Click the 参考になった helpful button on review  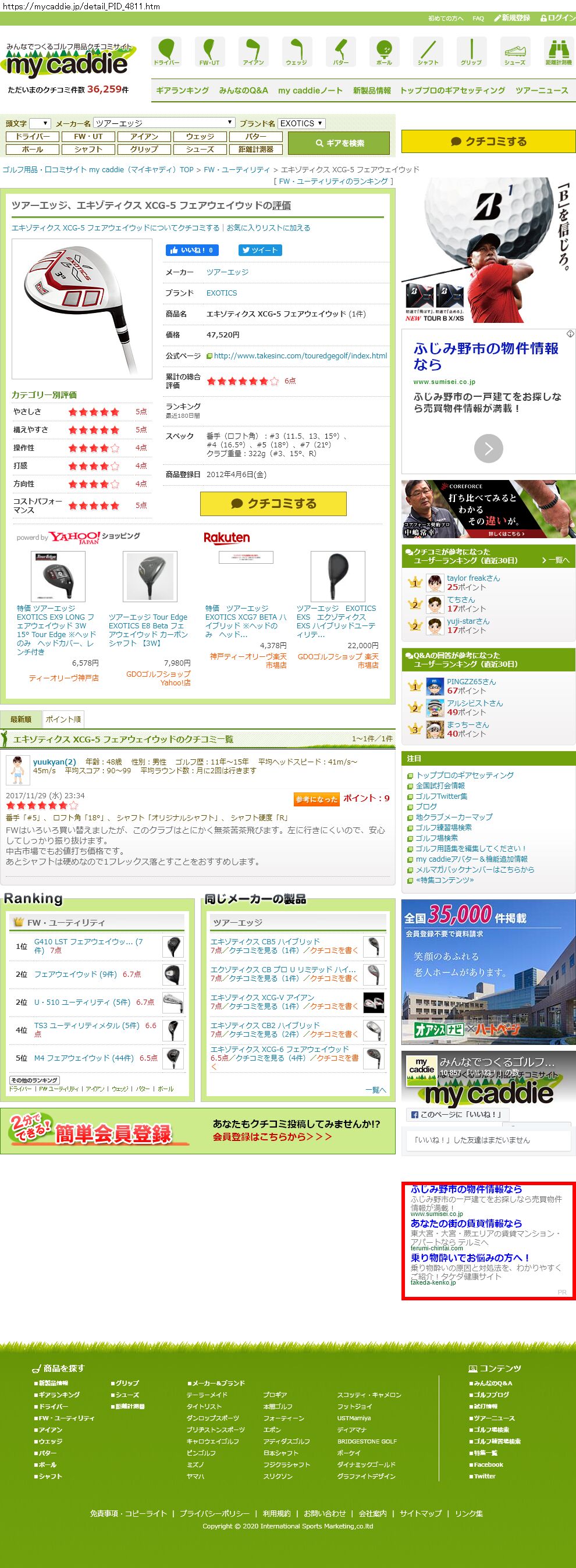pos(316,799)
